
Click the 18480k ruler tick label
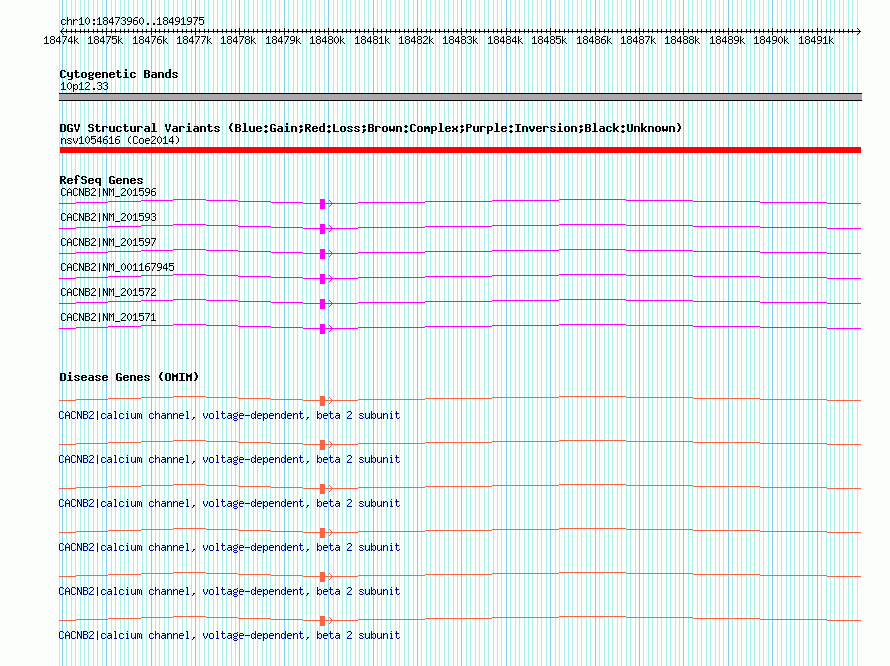328,40
